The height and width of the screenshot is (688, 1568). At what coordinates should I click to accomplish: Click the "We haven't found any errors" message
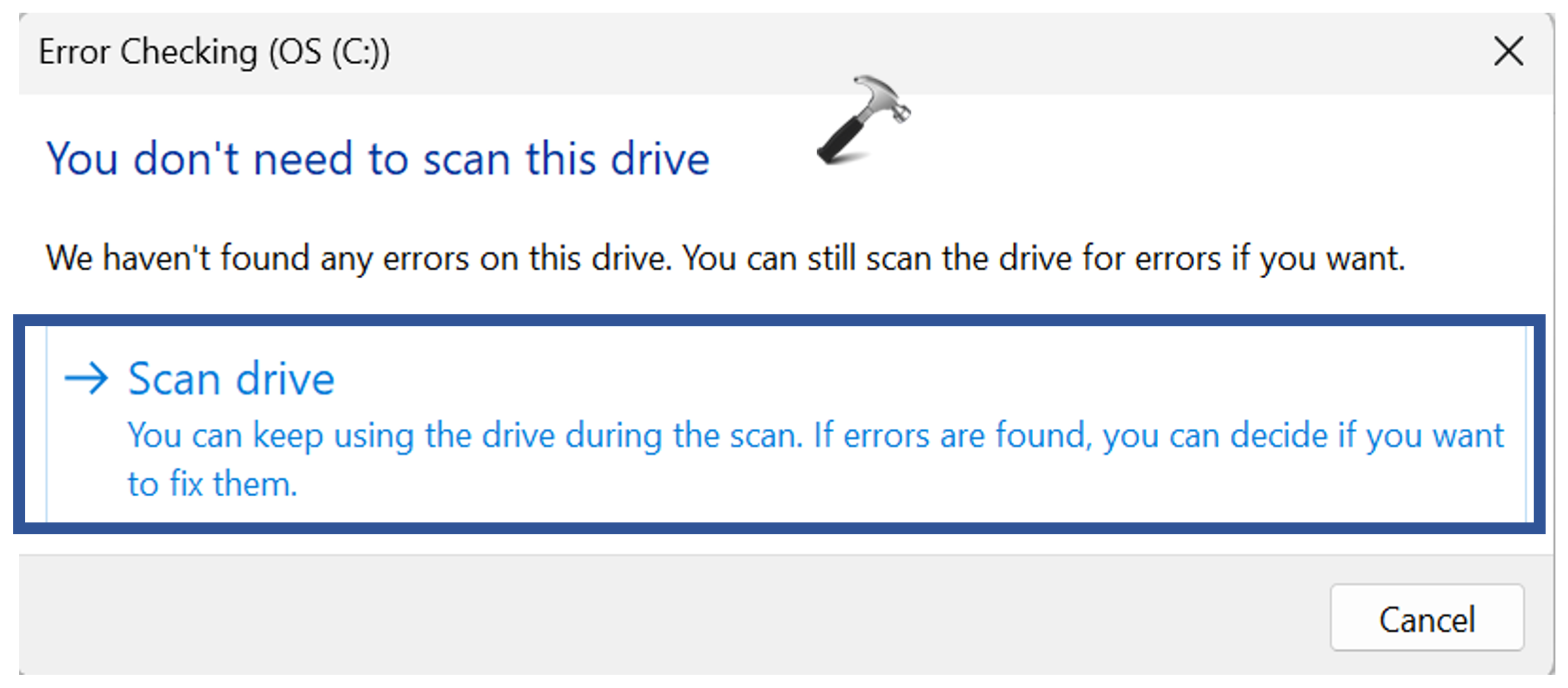[x=359, y=258]
